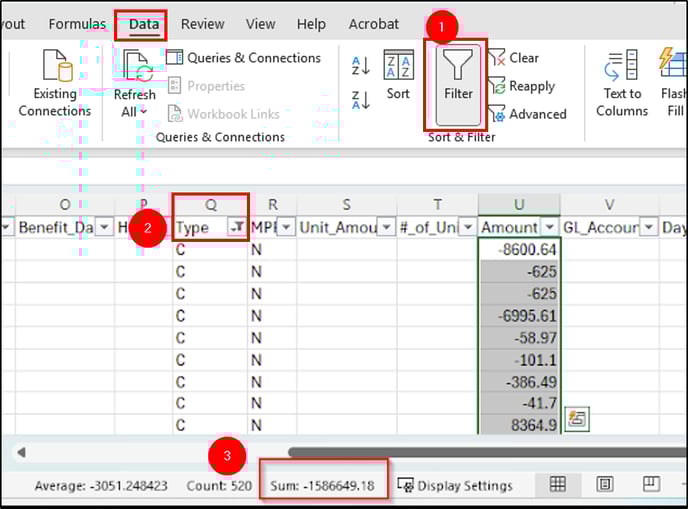Click the paste options smart tag

(x=576, y=419)
